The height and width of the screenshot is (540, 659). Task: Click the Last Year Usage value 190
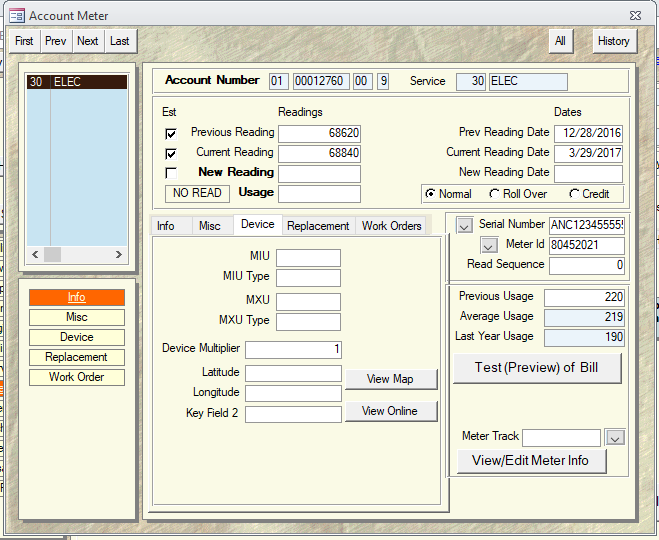tap(584, 338)
